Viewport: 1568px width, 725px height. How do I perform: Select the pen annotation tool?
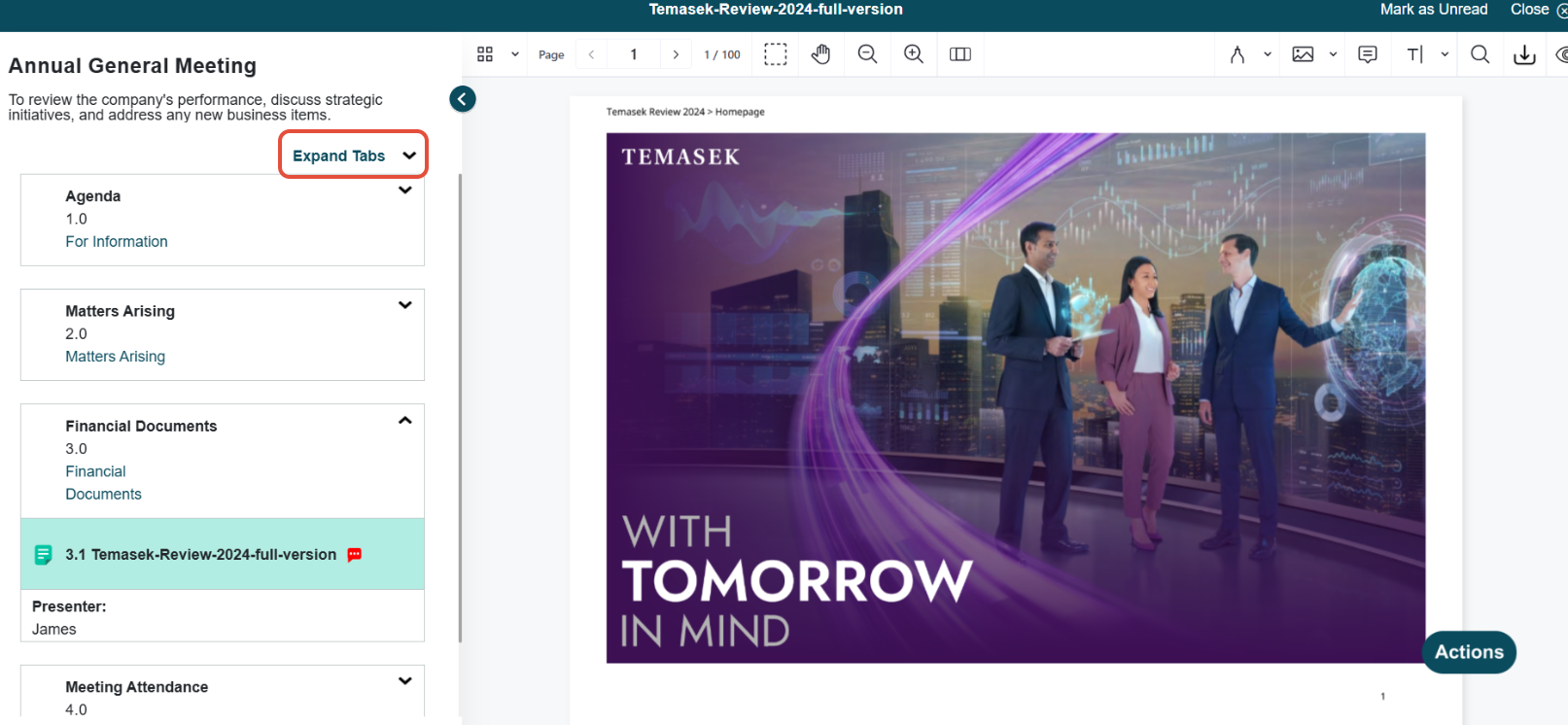1237,54
